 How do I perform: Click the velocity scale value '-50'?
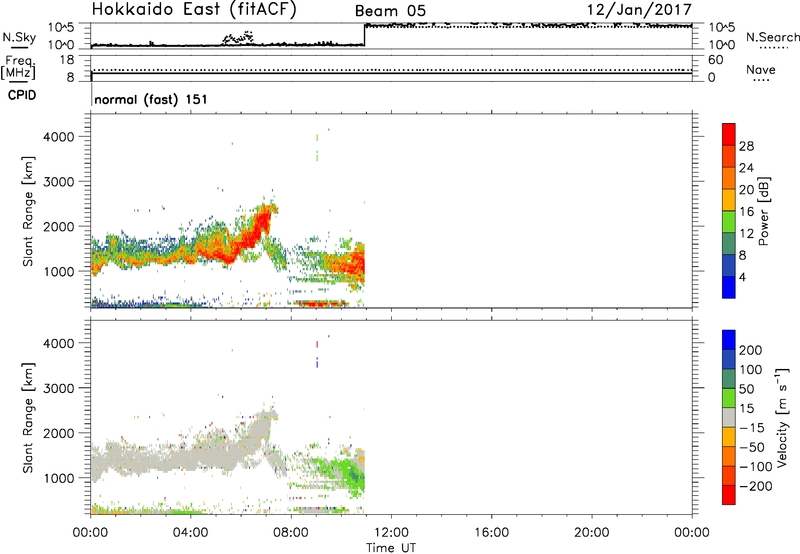[x=752, y=447]
